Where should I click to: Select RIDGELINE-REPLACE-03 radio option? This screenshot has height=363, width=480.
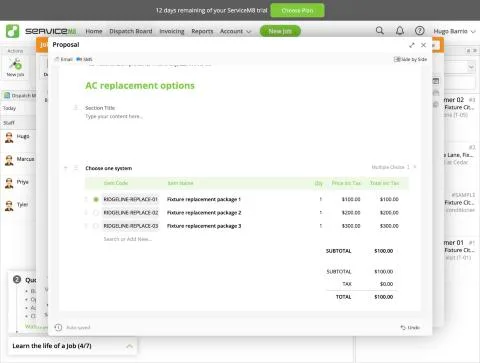coord(96,226)
